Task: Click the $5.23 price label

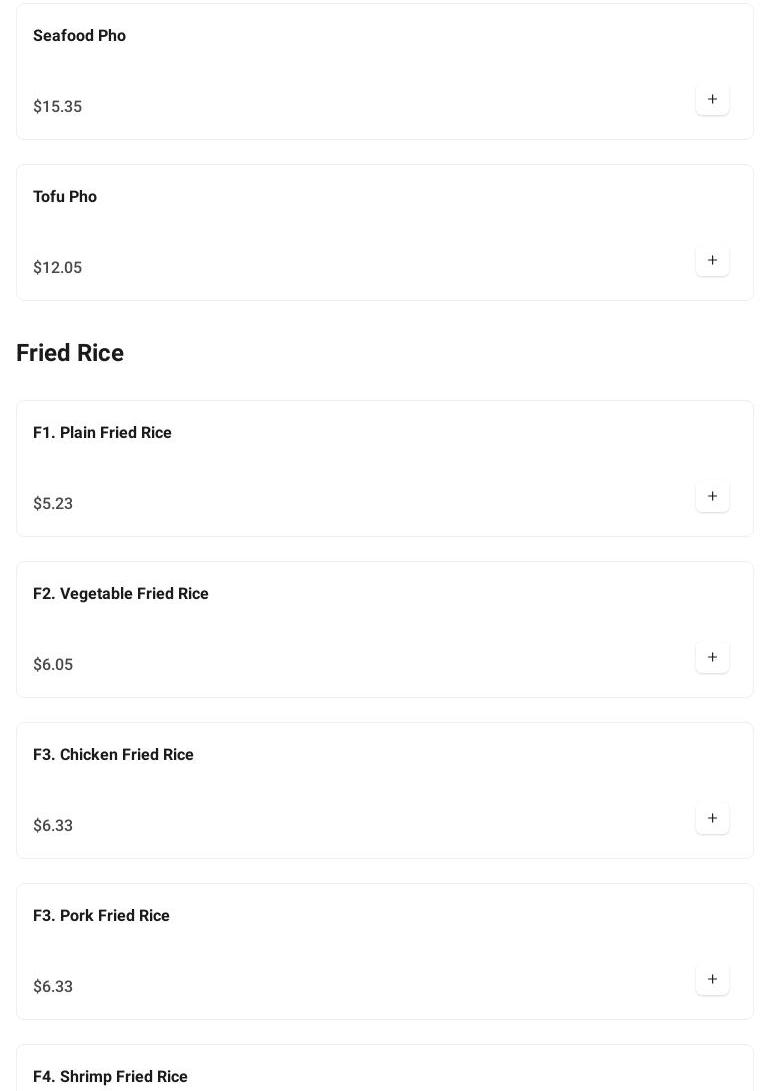Action: coord(53,504)
